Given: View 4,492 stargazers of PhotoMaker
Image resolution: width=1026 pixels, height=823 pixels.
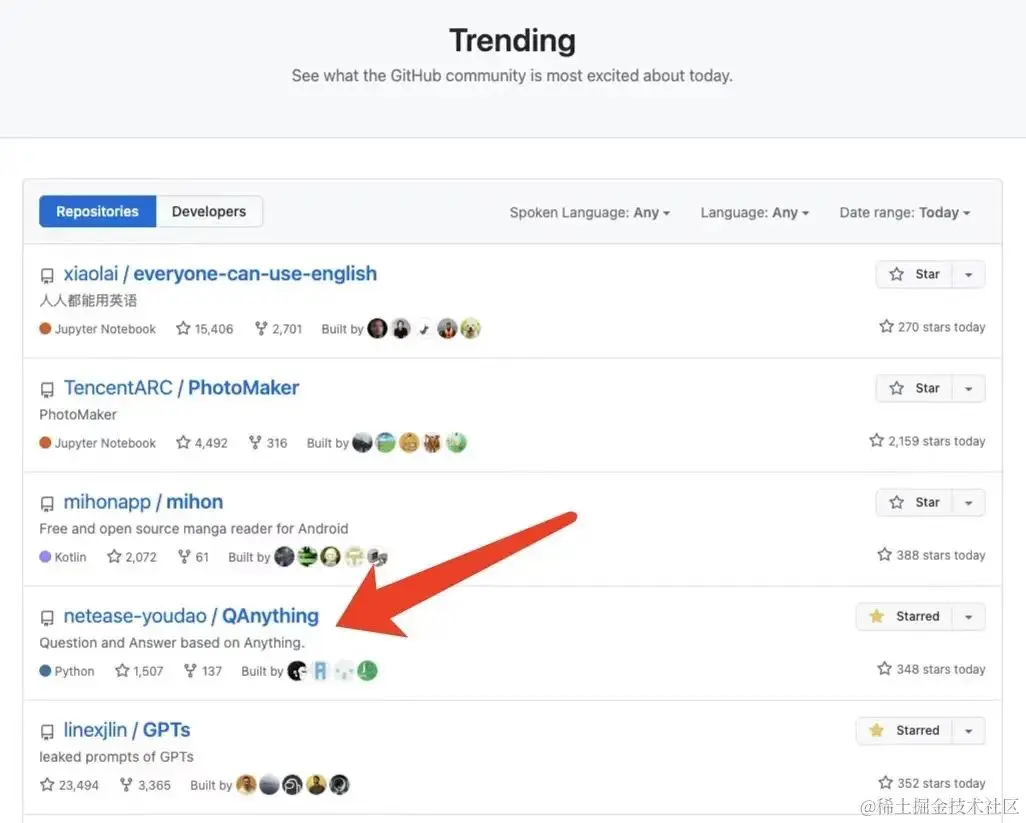Looking at the screenshot, I should pyautogui.click(x=202, y=443).
